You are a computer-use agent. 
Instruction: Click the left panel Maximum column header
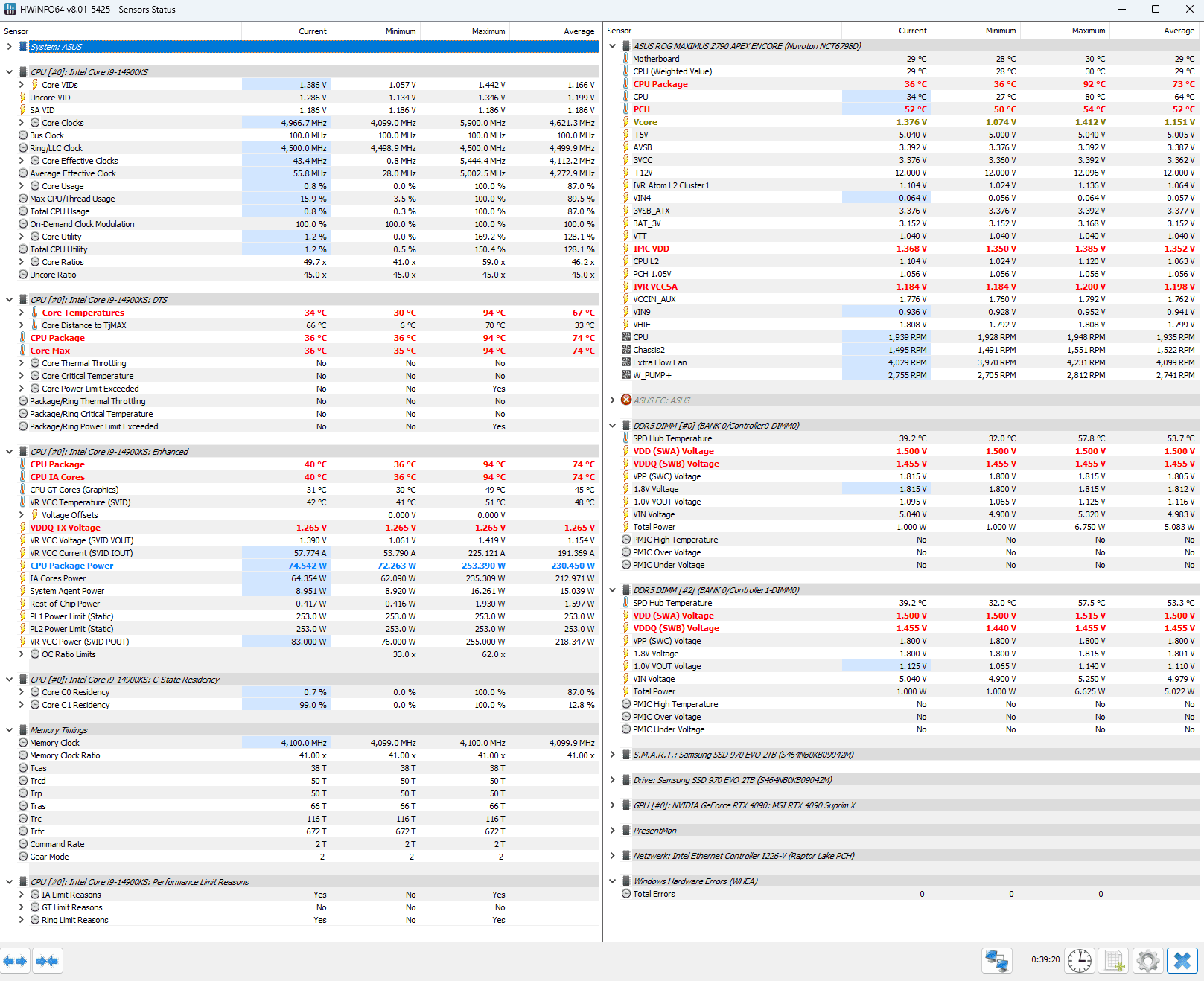pos(465,31)
